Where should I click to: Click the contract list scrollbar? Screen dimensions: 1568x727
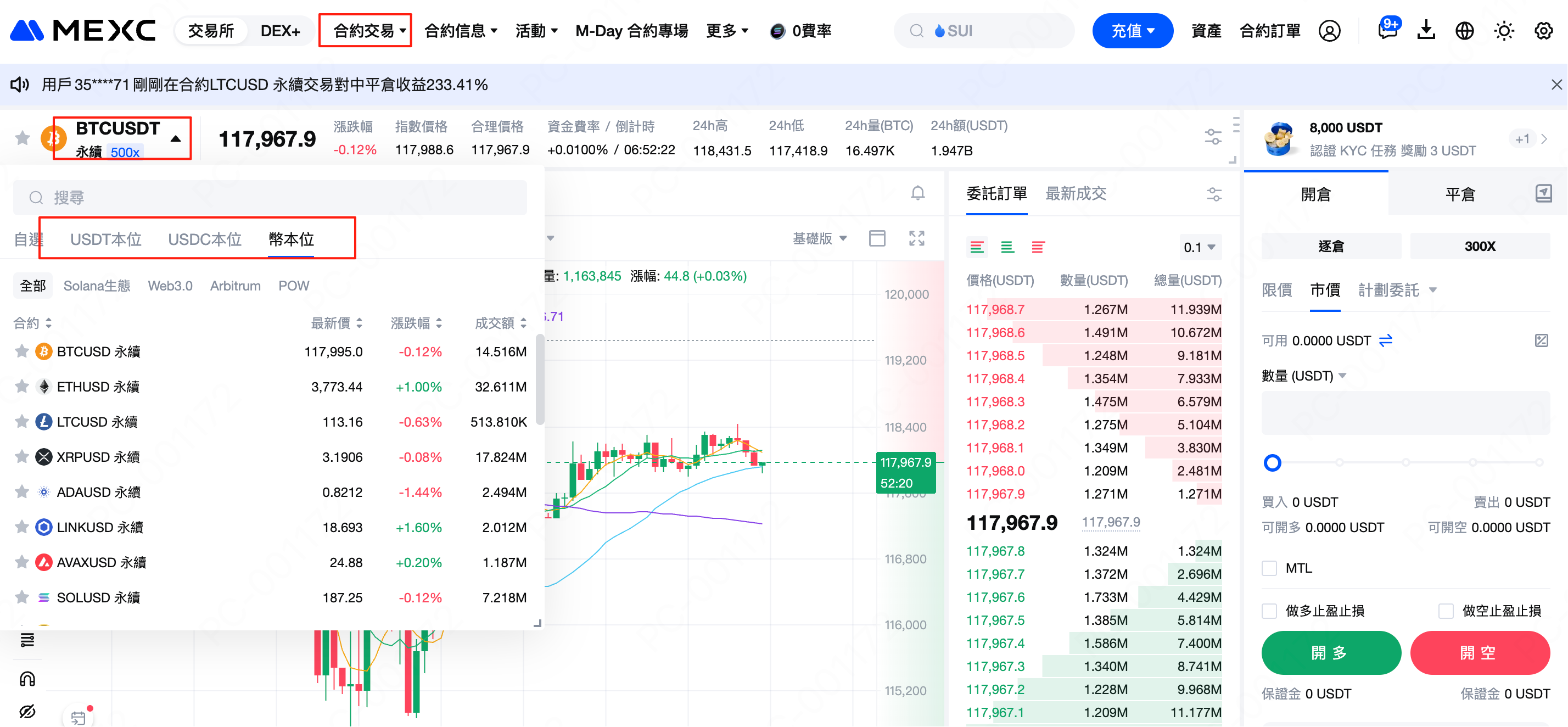539,379
